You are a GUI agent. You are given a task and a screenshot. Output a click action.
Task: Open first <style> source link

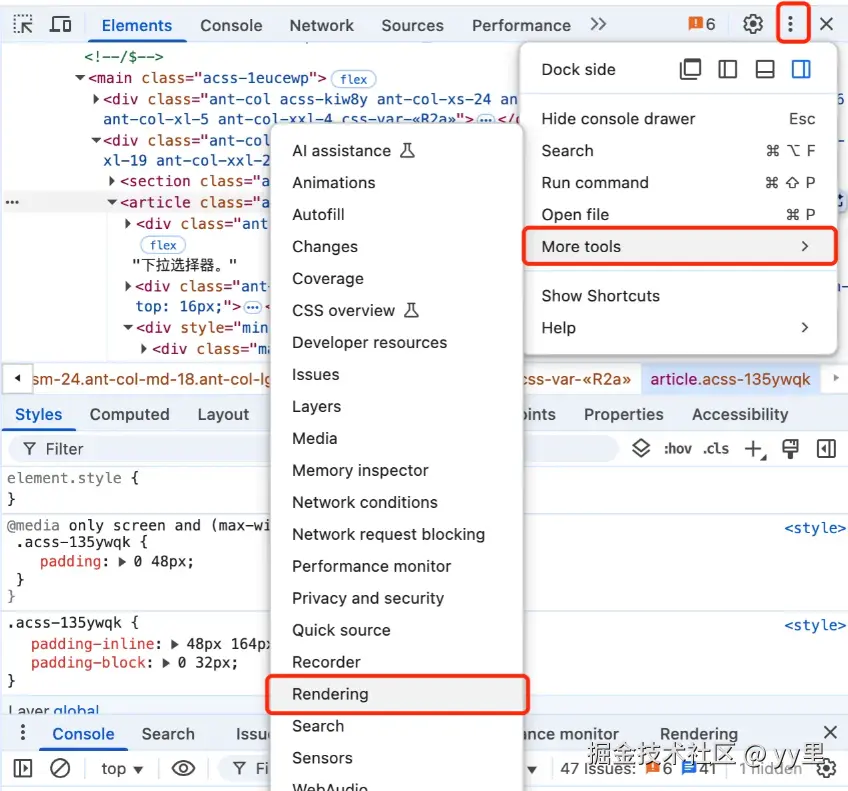tap(814, 528)
